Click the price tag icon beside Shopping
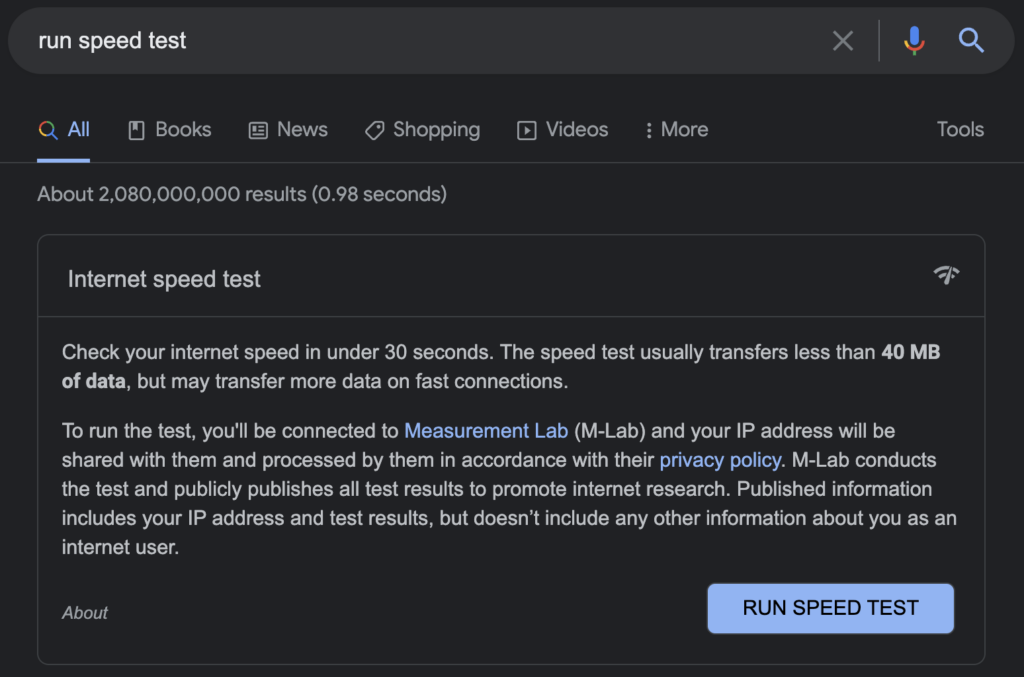The image size is (1024, 677). click(x=374, y=130)
